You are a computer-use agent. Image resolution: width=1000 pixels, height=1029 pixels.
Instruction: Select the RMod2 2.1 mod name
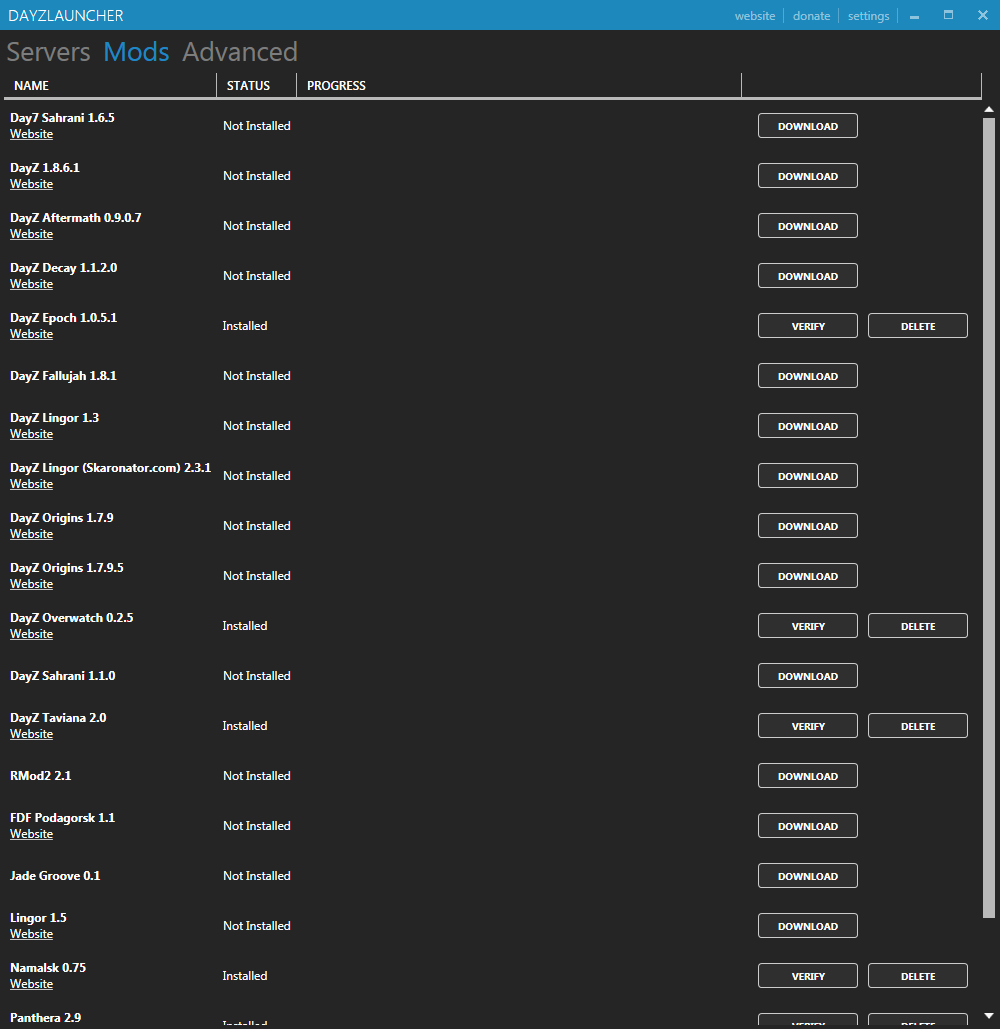click(x=41, y=776)
